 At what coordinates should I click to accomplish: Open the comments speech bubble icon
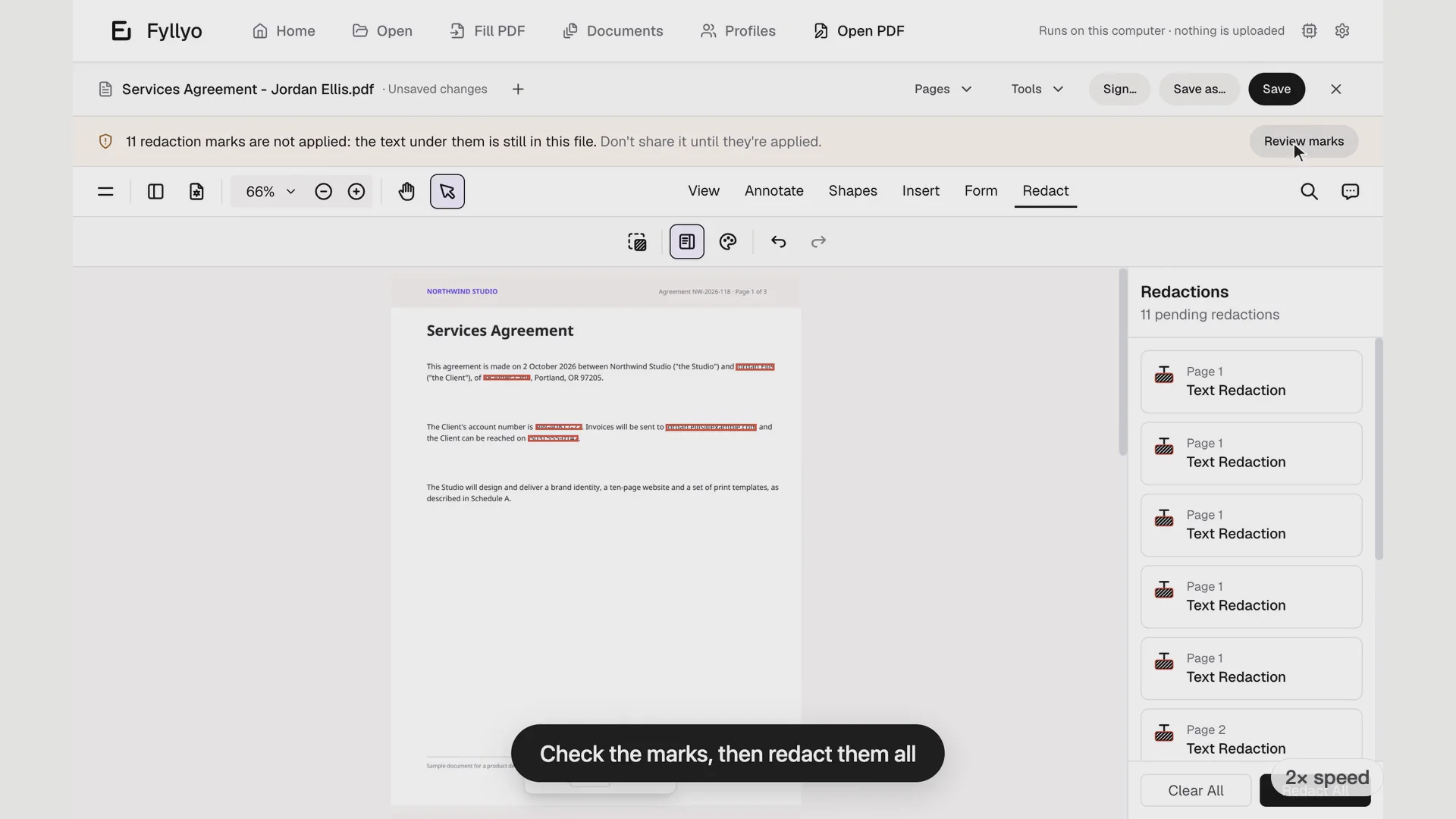(x=1351, y=192)
